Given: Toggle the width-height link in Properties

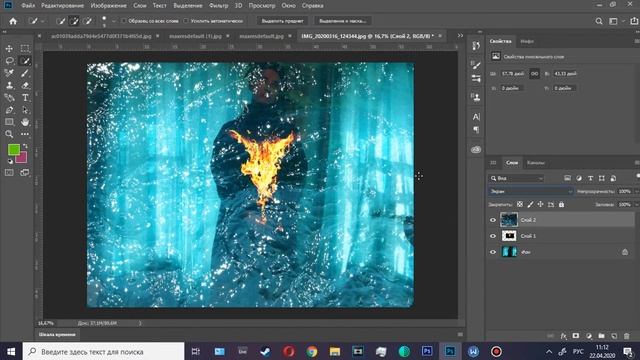Looking at the screenshot, I should pos(534,73).
